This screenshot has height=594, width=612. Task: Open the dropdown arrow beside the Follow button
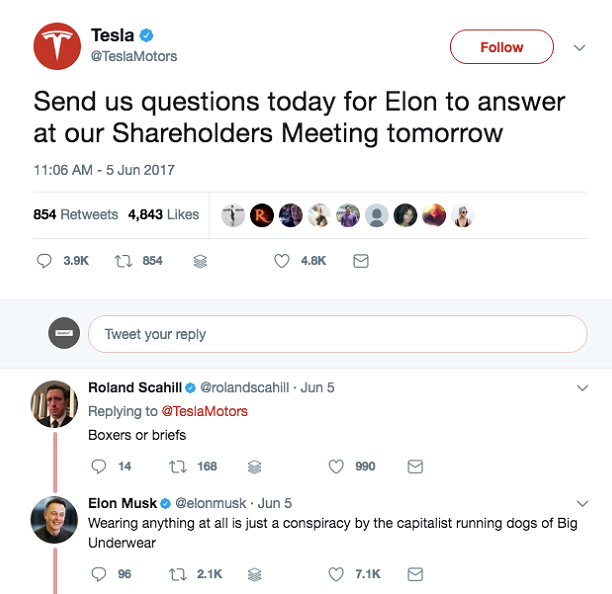pos(579,47)
